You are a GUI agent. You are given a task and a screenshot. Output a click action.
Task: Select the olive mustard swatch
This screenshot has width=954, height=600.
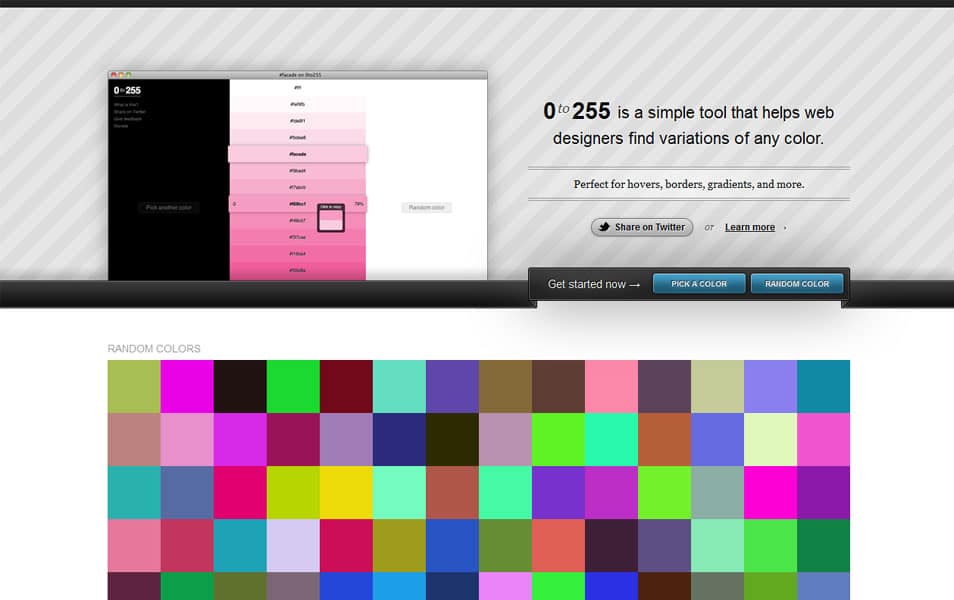tap(399, 545)
